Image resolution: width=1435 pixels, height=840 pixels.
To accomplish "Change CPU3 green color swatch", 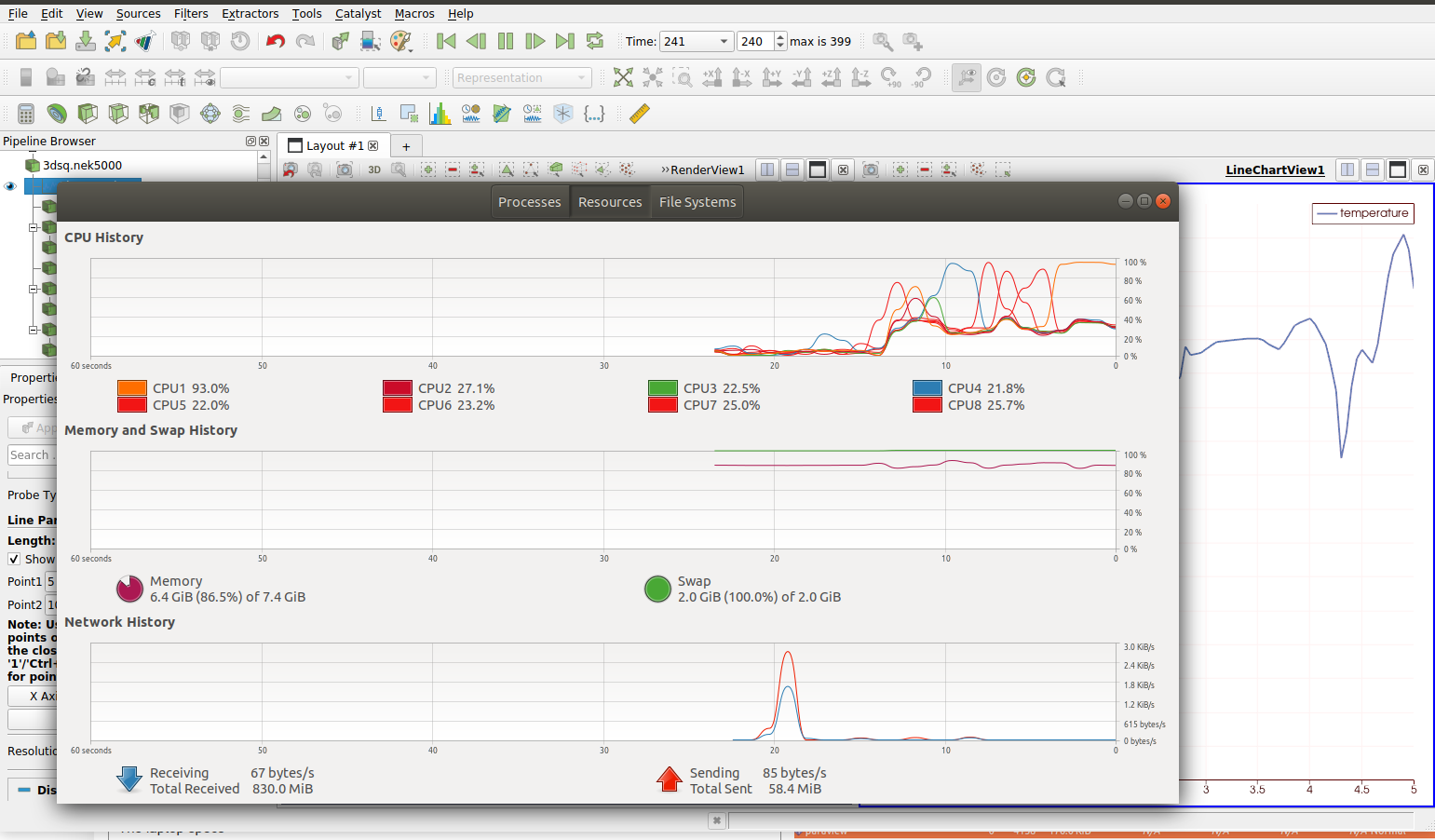I will (663, 388).
